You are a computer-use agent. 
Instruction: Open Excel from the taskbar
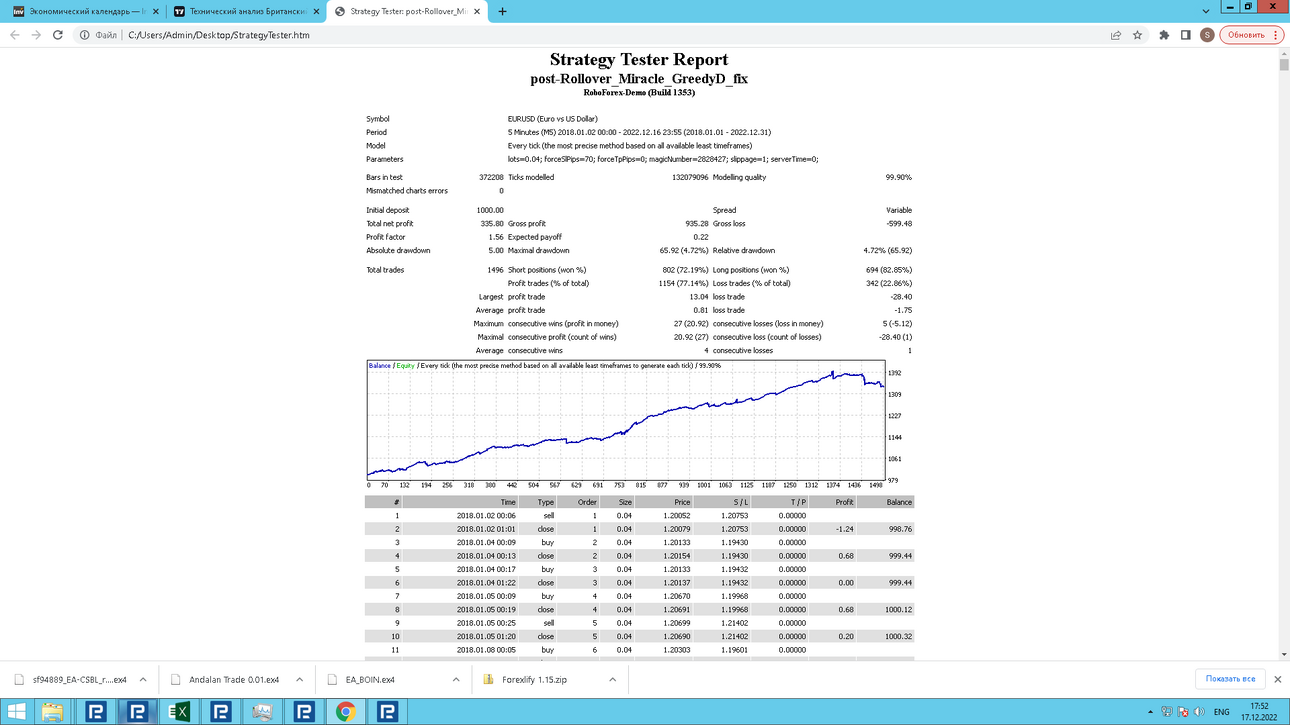[x=179, y=712]
